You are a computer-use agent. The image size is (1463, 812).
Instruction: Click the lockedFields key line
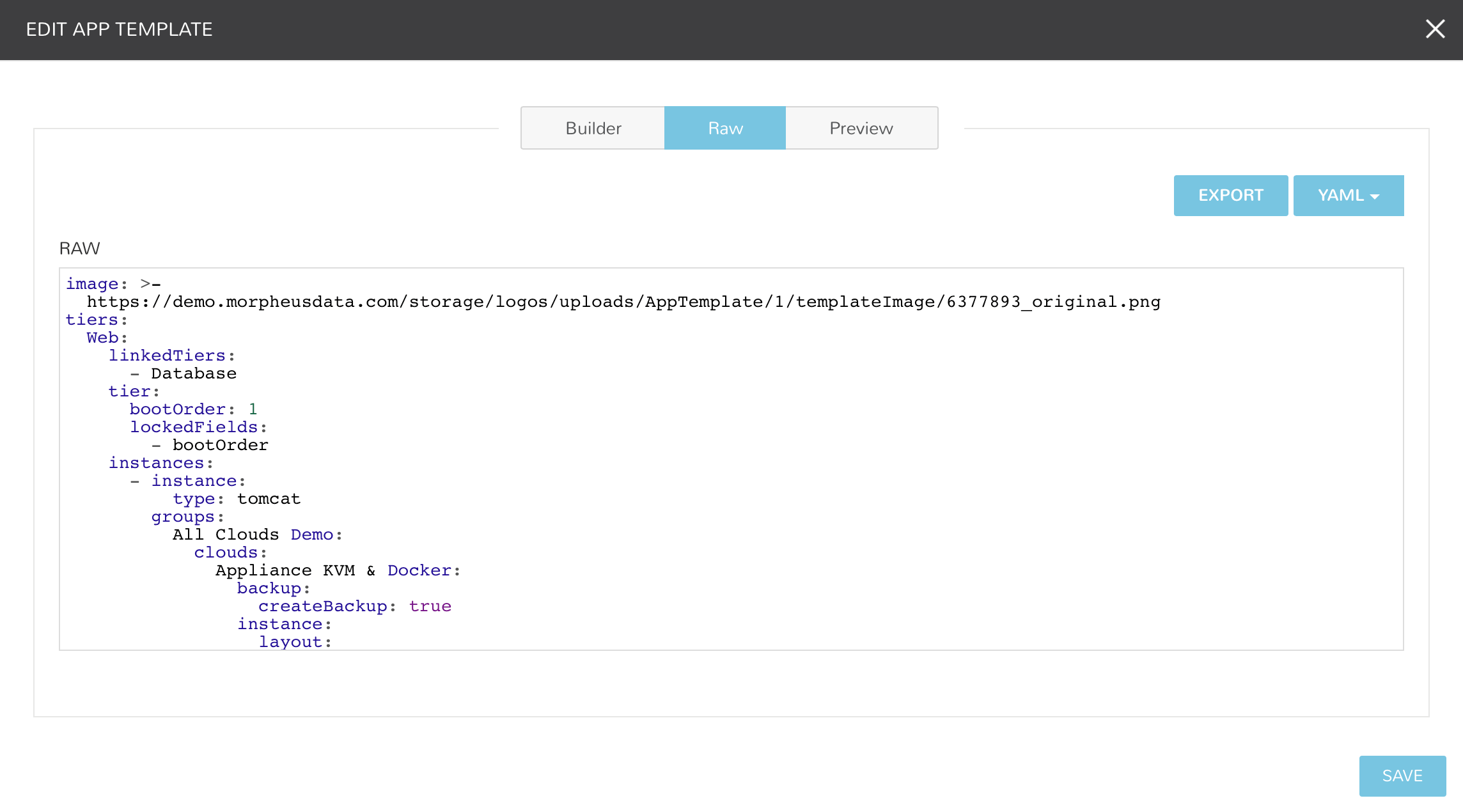tap(194, 427)
